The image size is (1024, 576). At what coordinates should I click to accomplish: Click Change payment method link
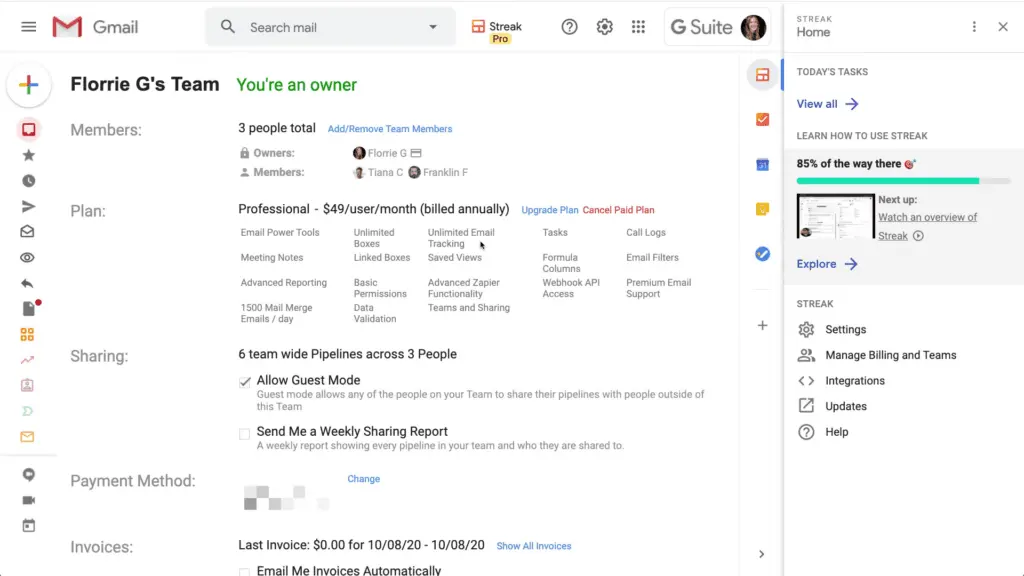coord(364,479)
